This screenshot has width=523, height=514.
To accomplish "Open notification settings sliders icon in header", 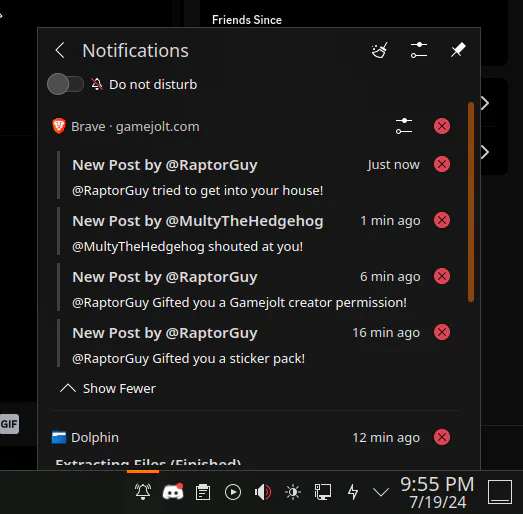I will point(419,50).
